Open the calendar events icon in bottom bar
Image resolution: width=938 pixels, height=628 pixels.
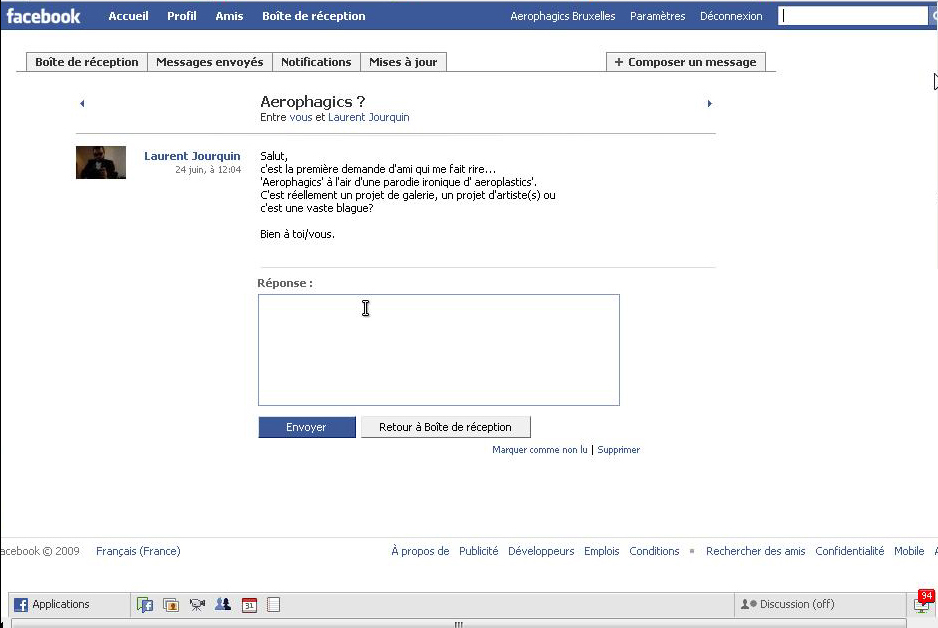pyautogui.click(x=249, y=604)
